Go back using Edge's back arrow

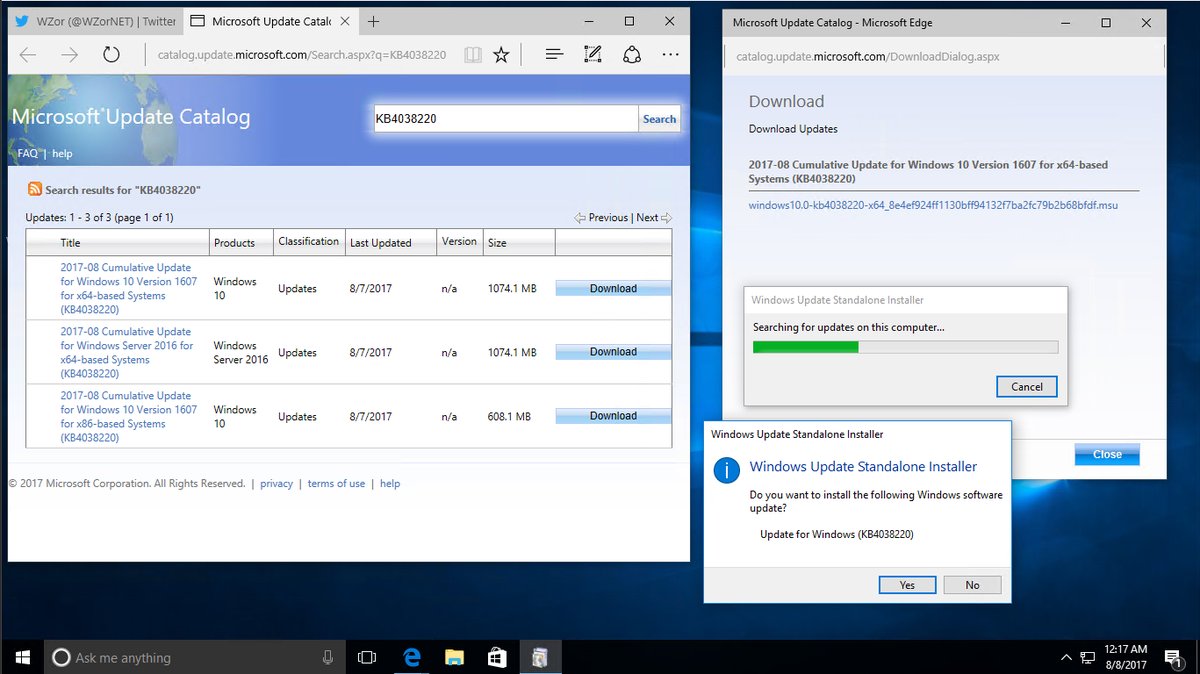pyautogui.click(x=28, y=55)
